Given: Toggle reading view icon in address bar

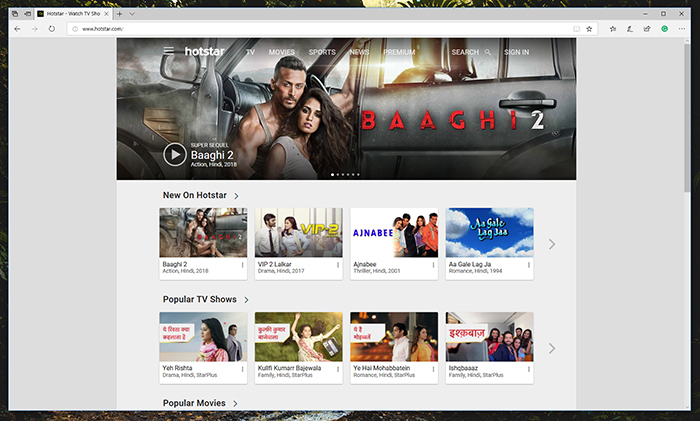Looking at the screenshot, I should pyautogui.click(x=576, y=29).
